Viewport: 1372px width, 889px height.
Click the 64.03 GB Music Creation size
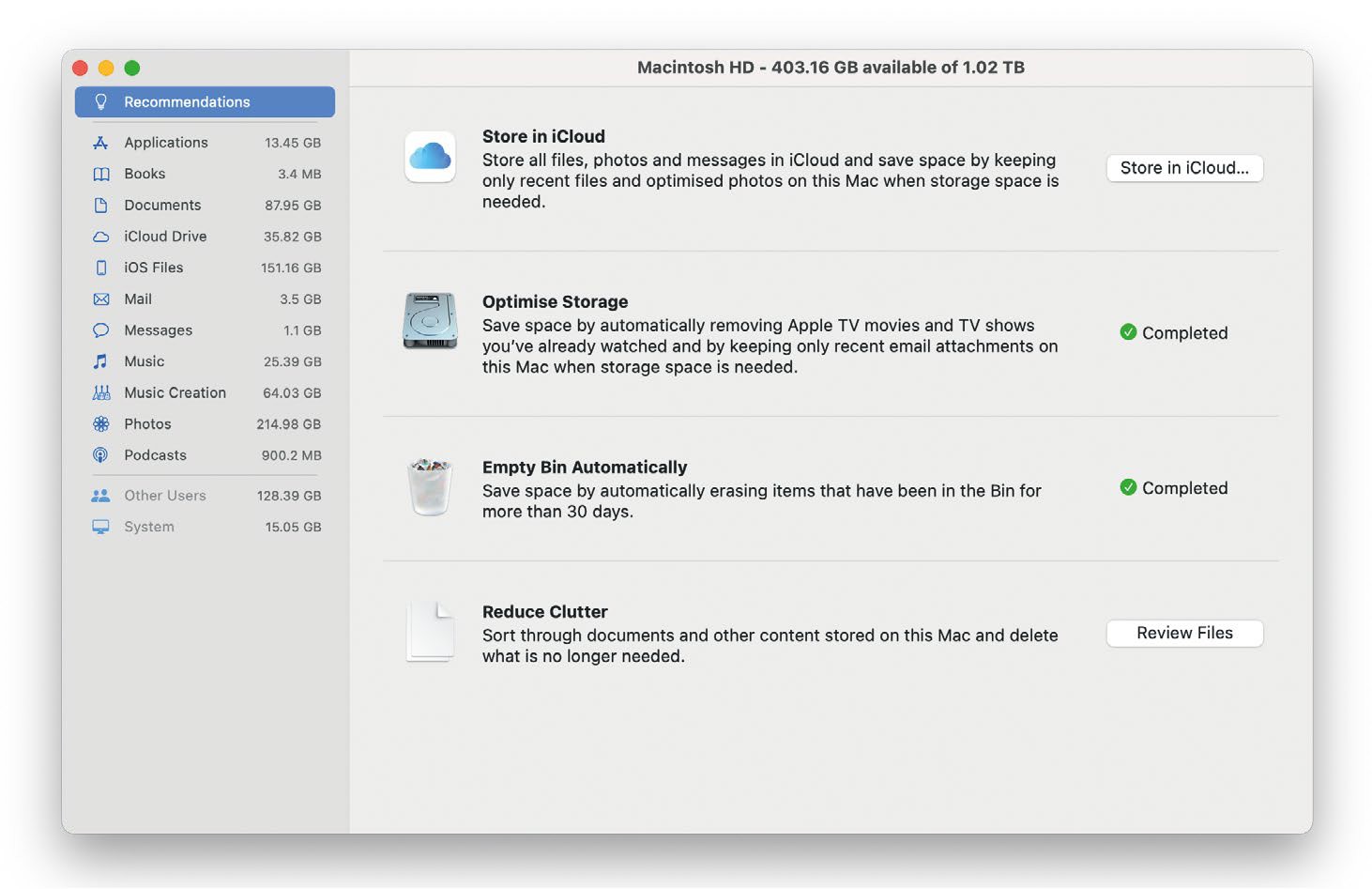tap(292, 393)
